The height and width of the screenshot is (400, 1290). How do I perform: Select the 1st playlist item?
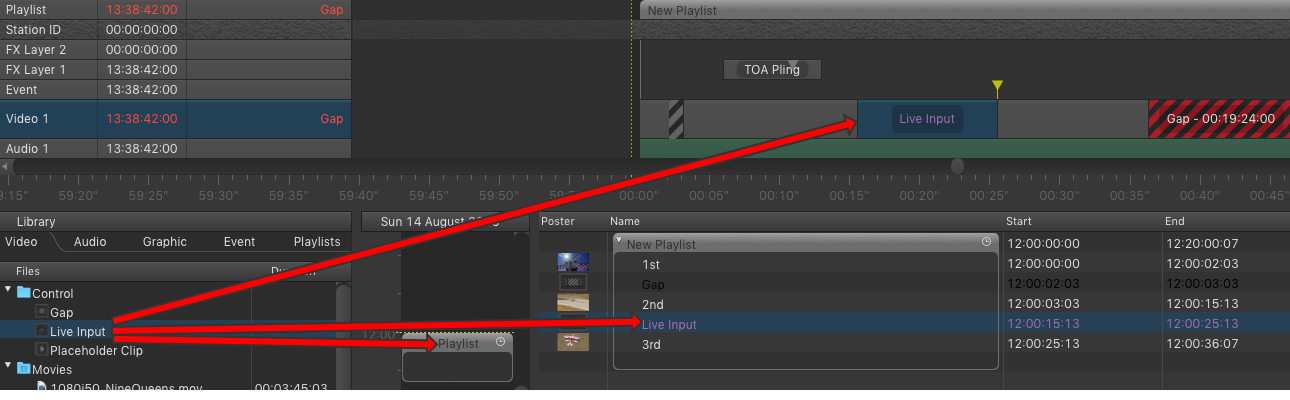(651, 264)
